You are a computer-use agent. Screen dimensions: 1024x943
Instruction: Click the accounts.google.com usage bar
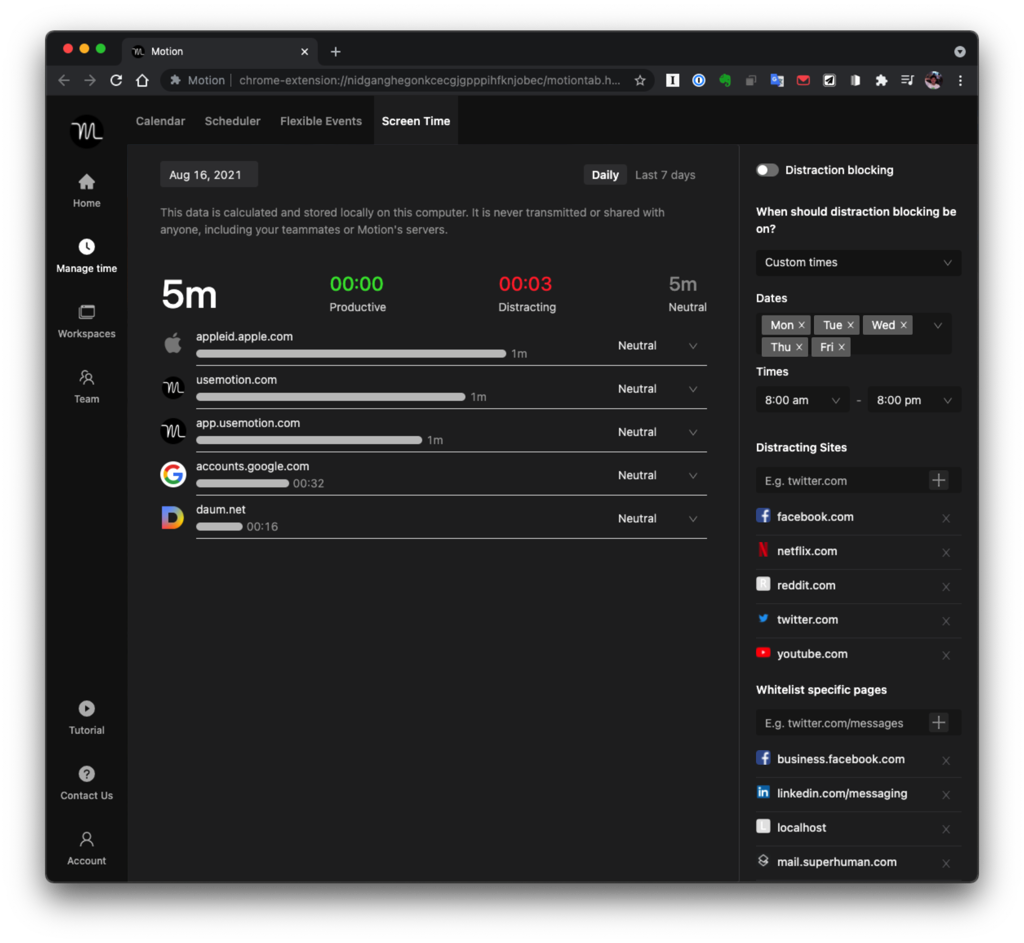242,483
